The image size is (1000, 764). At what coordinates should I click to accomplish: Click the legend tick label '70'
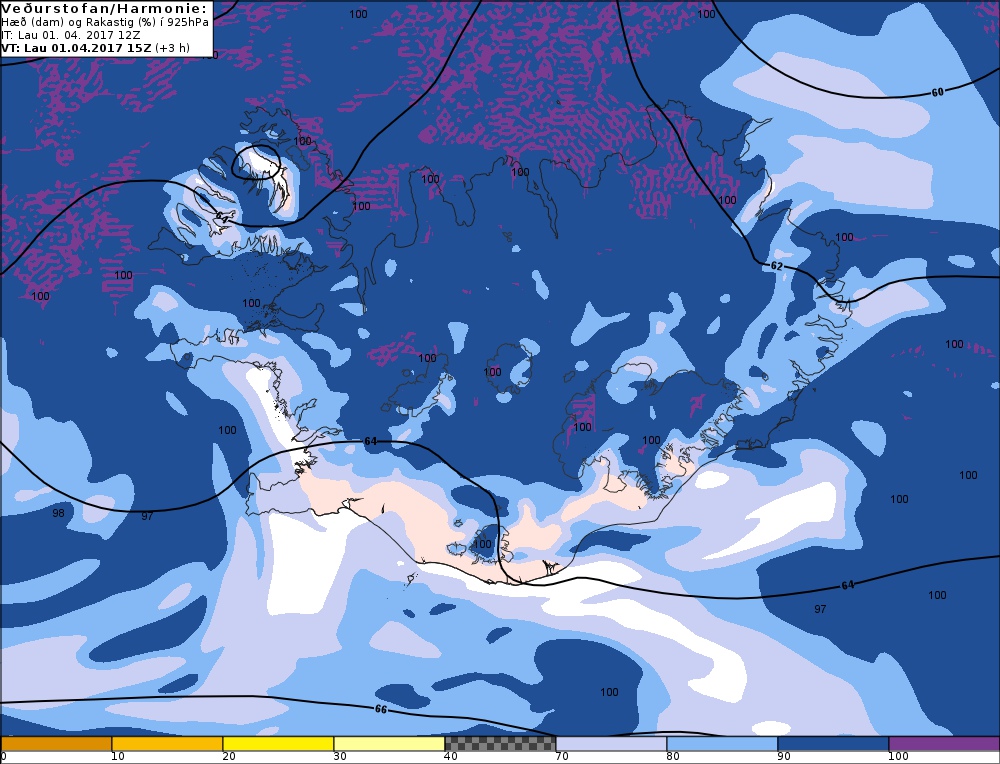click(x=562, y=756)
